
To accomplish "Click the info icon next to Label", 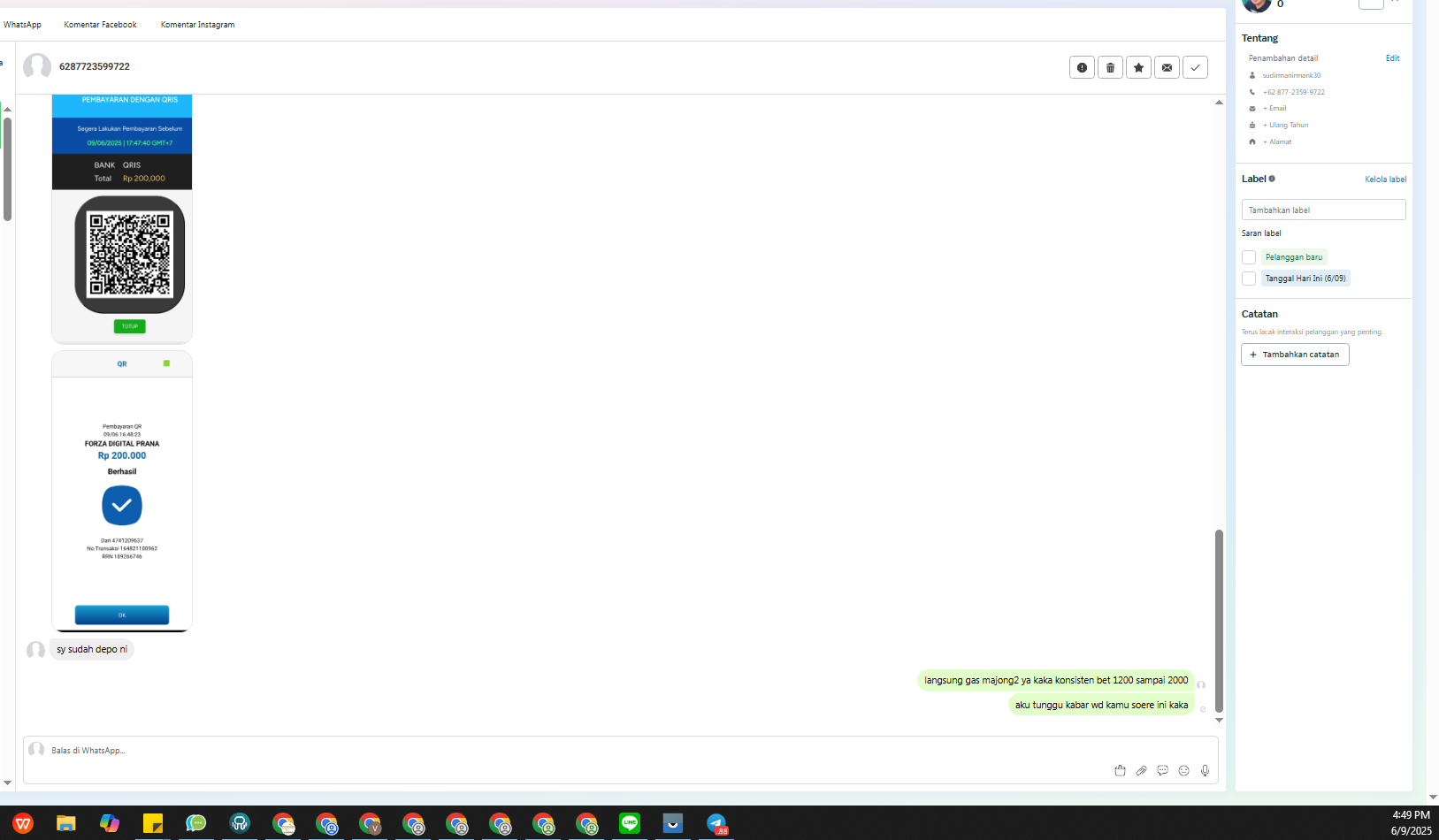I will click(1272, 179).
